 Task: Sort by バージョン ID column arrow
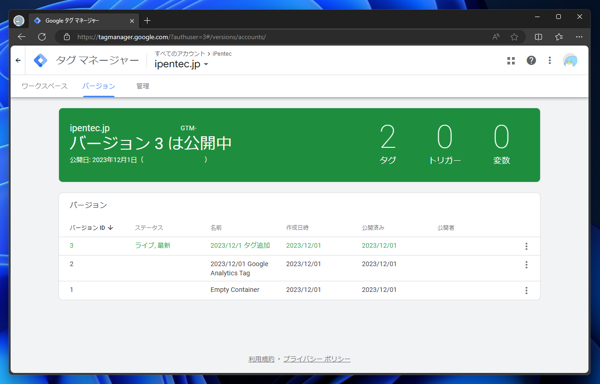[x=111, y=228]
